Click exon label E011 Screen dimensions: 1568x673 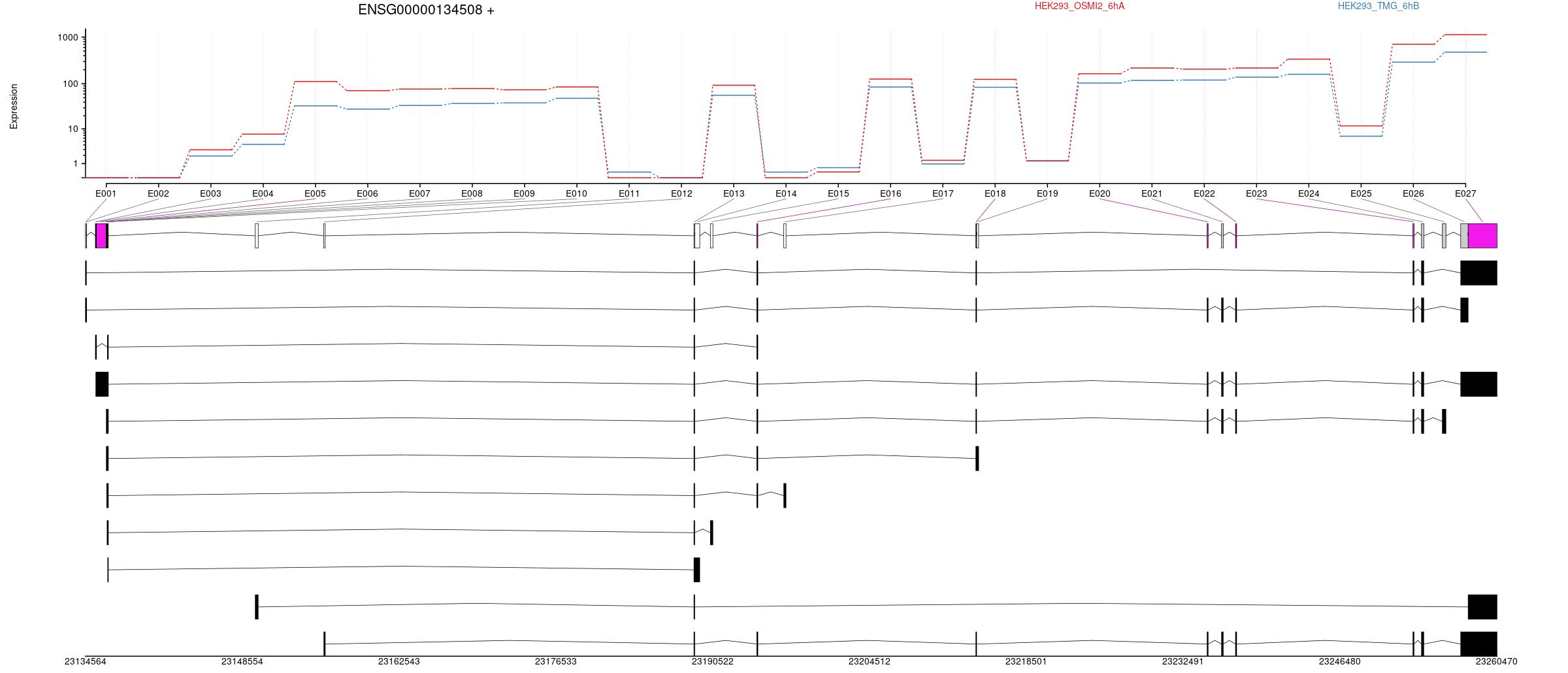[629, 193]
